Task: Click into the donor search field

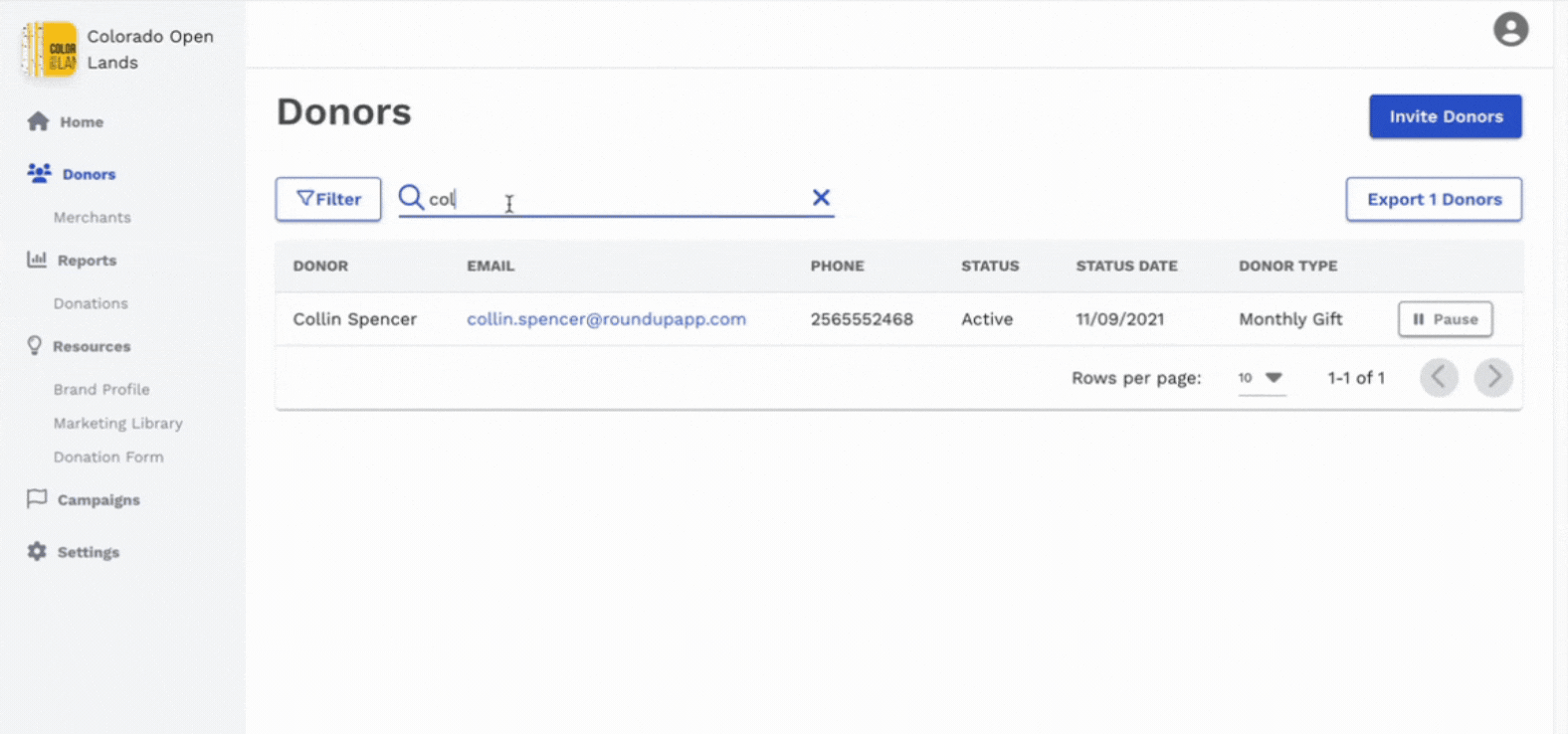Action: pos(617,199)
